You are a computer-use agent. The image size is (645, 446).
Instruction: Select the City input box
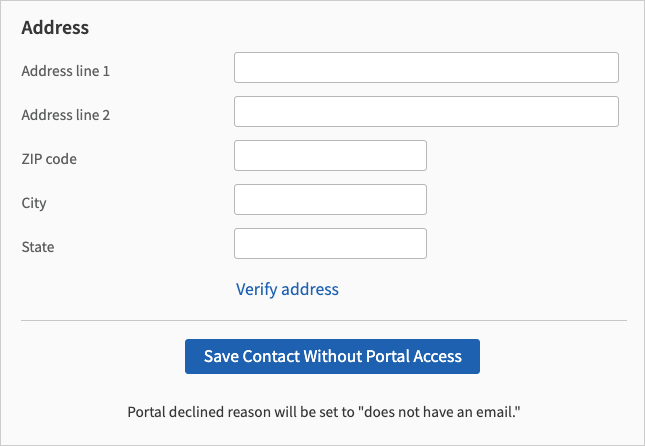click(330, 200)
